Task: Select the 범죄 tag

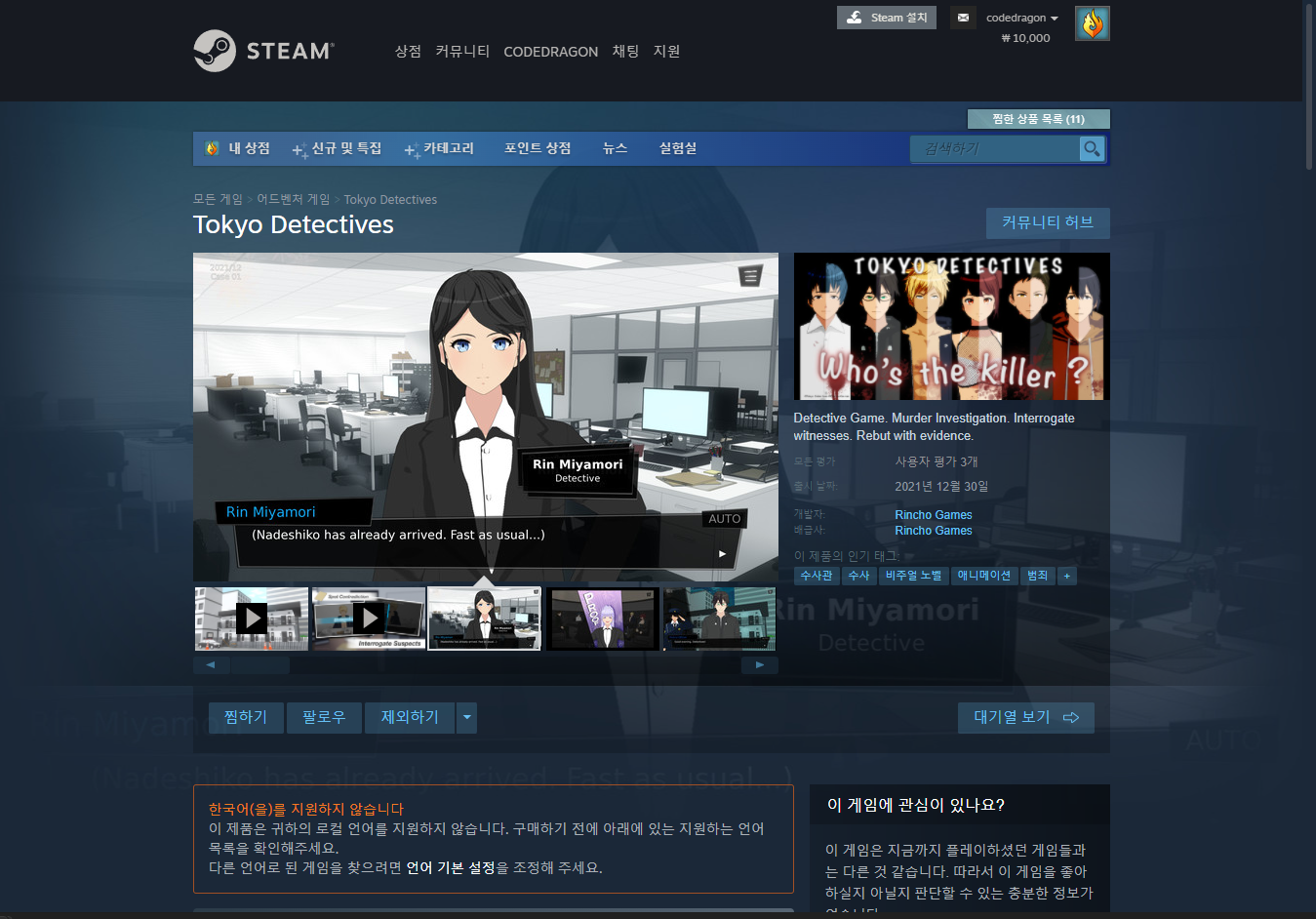Action: 1038,576
